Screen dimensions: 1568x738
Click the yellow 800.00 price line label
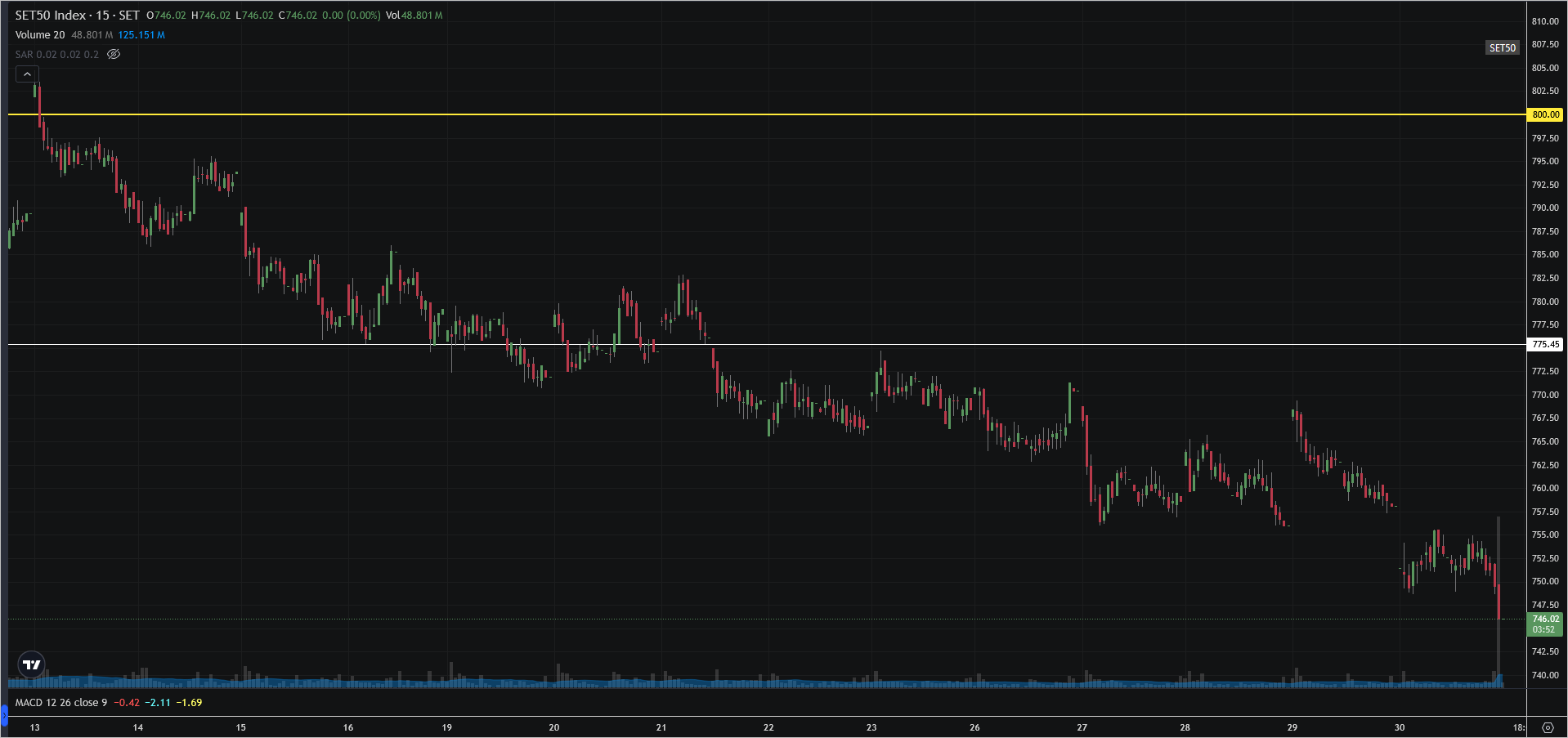(x=1545, y=115)
